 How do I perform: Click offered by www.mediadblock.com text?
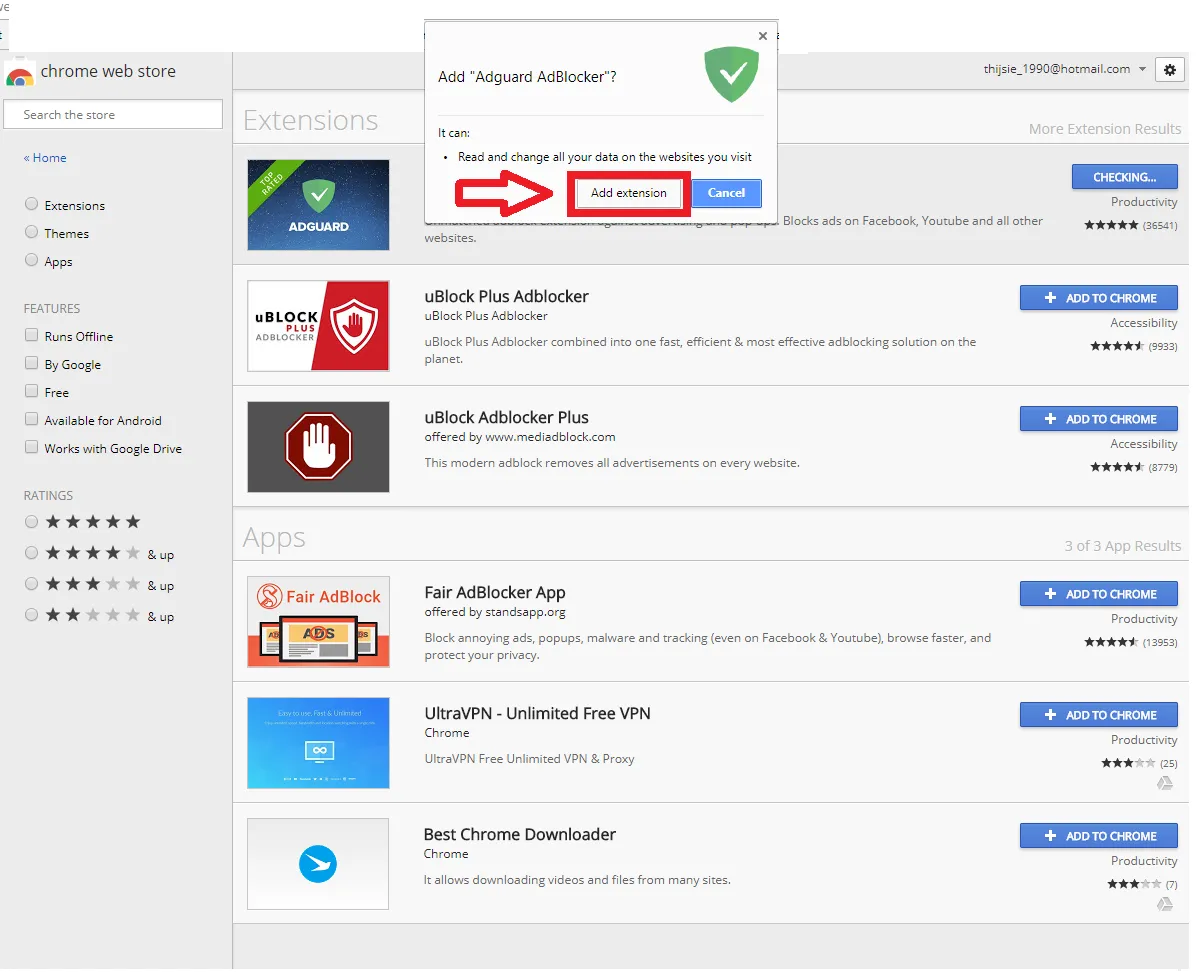point(519,437)
